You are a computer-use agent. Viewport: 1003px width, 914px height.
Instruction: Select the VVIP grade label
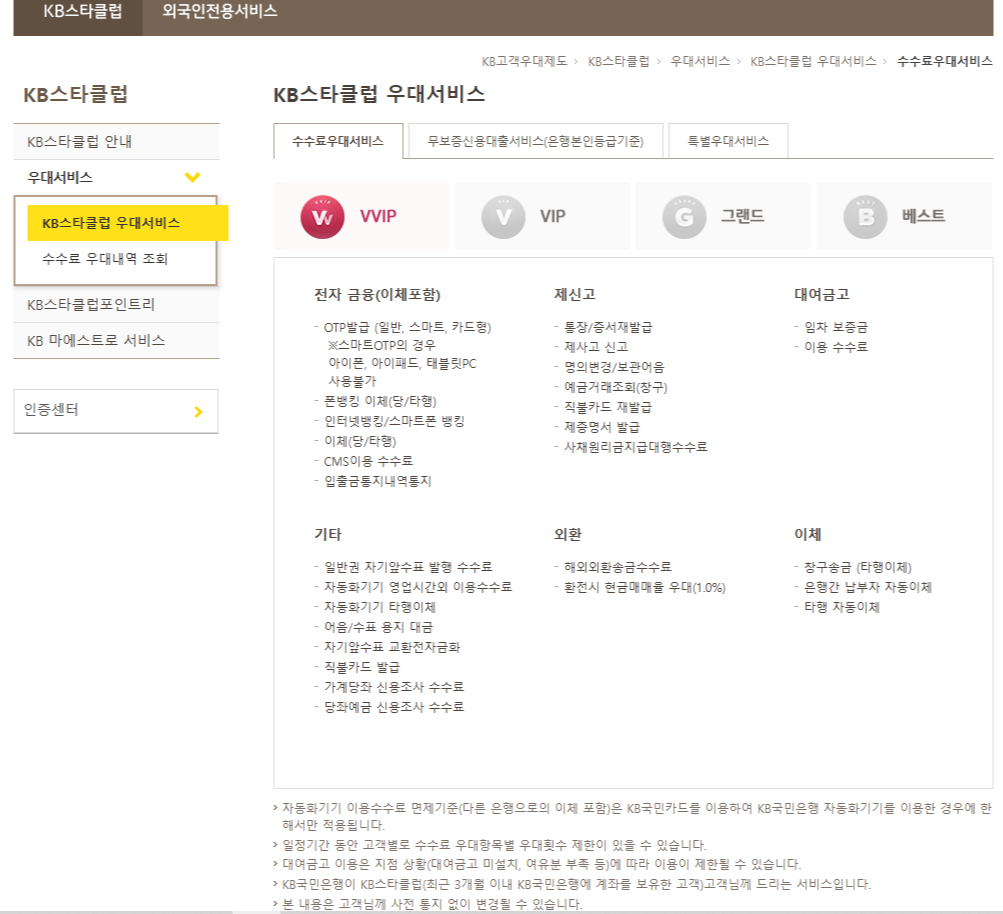pyautogui.click(x=378, y=216)
